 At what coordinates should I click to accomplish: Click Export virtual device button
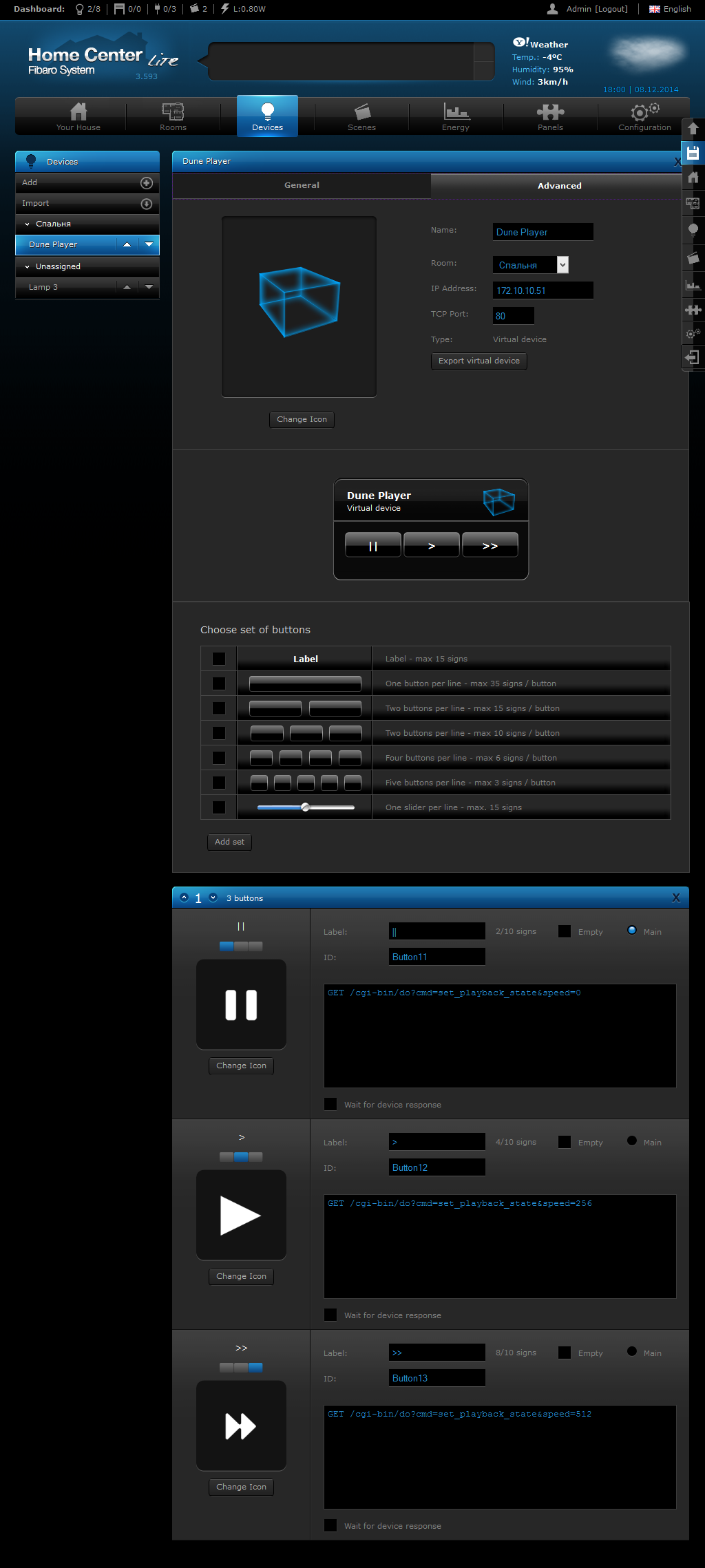coord(479,361)
